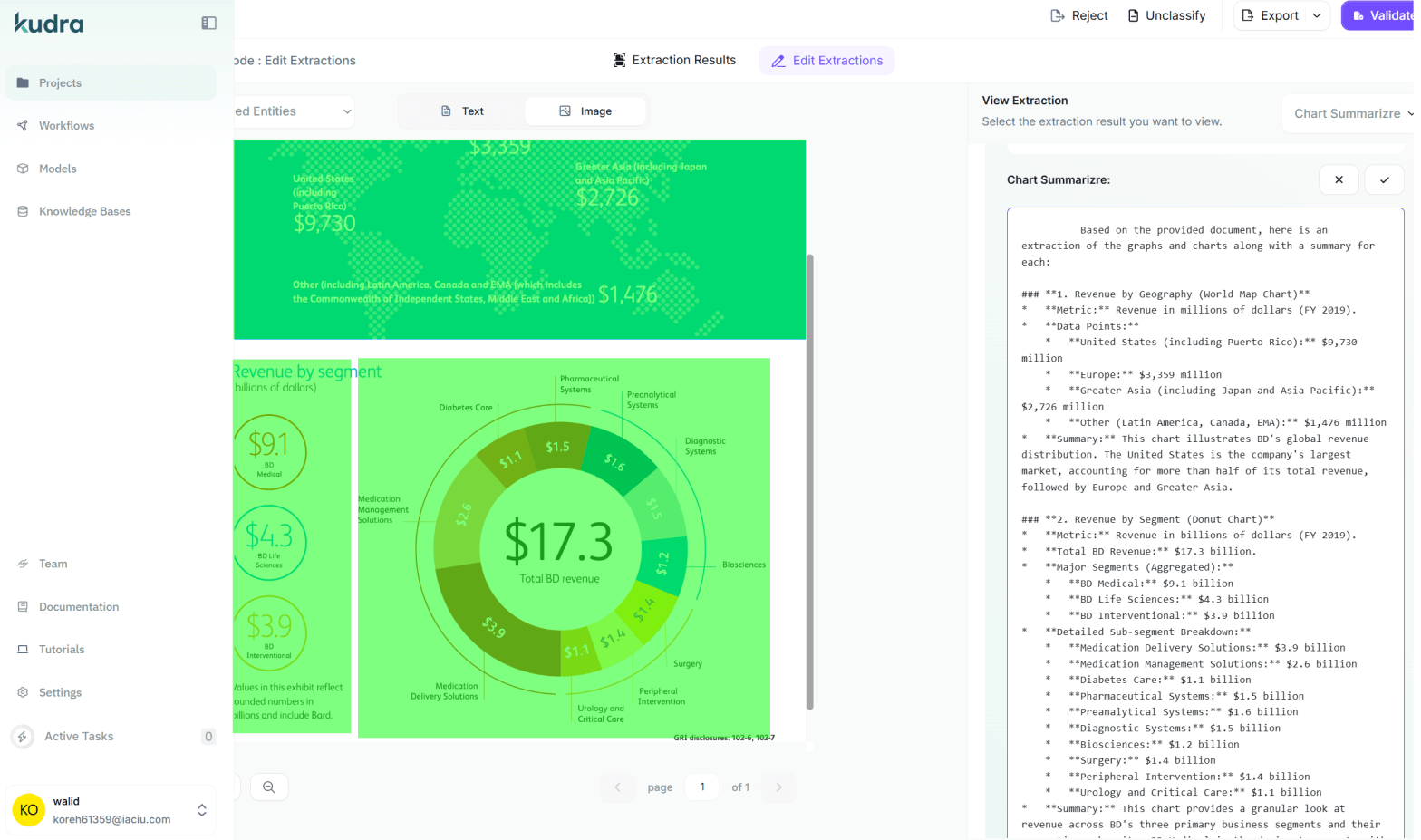The height and width of the screenshot is (840, 1421).
Task: Click the zoom out magnifier icon
Action: coord(269,787)
